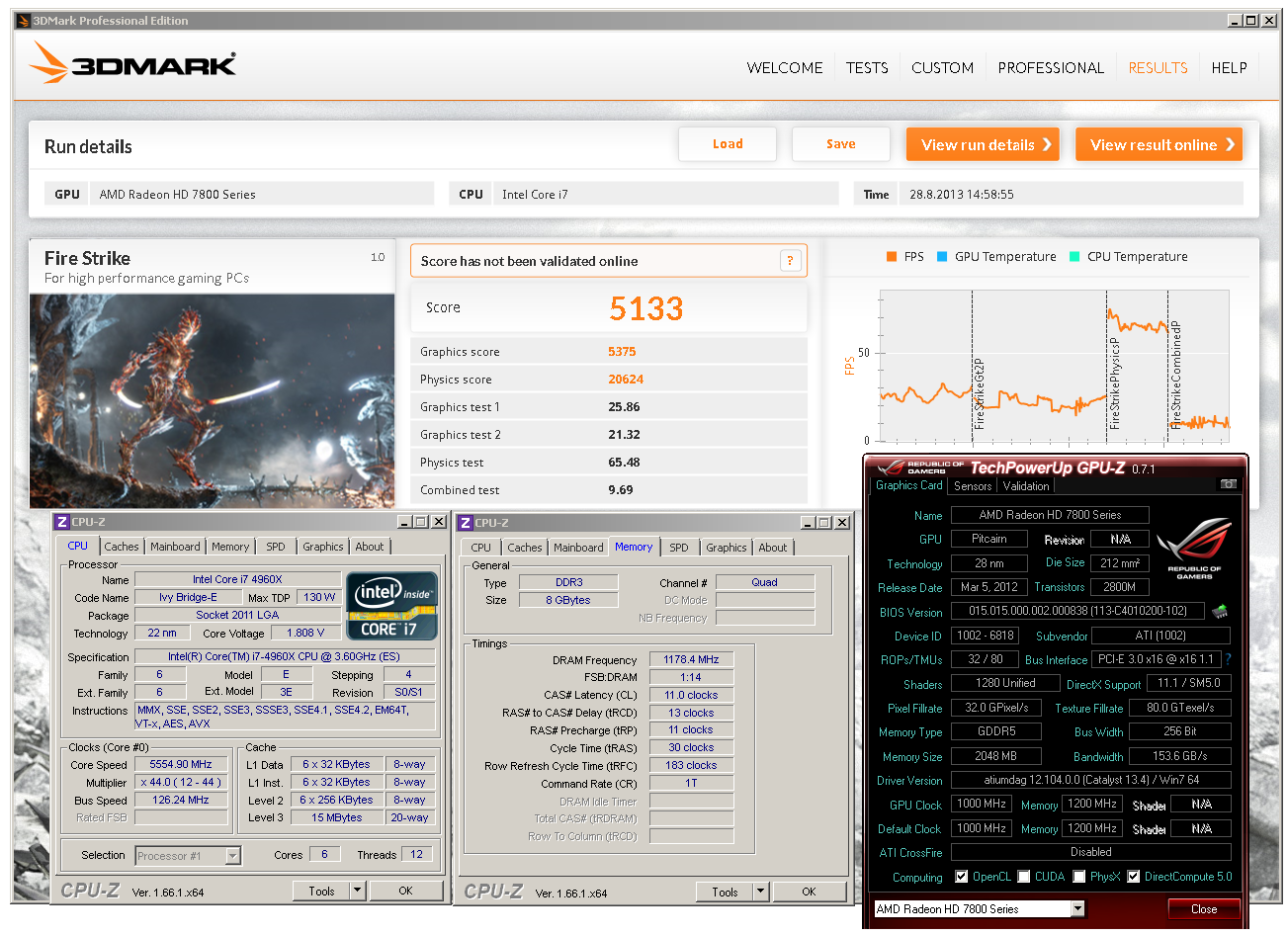Toggle the DirectCompute 5.0 checkbox in GPU-Z
Viewport: 1288px width, 936px height.
pos(1134,877)
